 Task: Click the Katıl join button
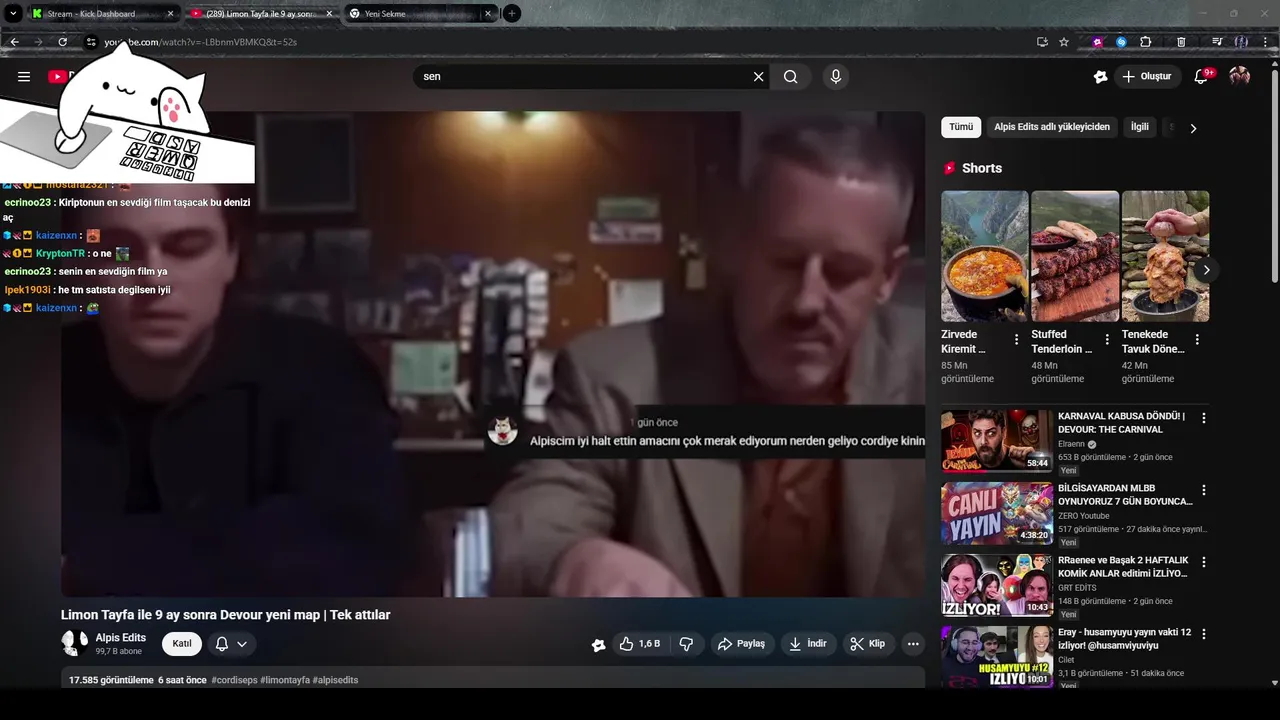(182, 644)
